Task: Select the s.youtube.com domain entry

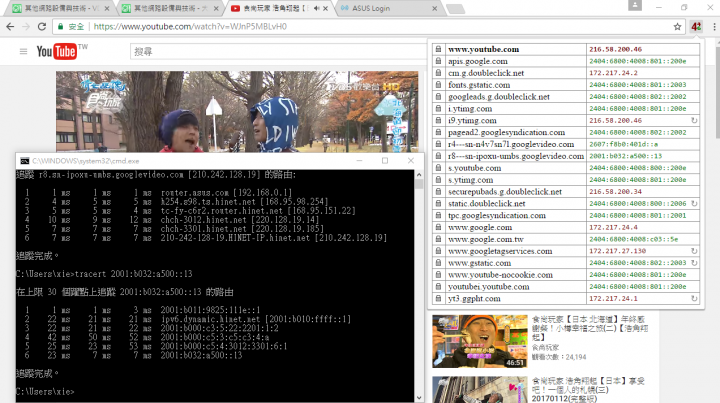Action: click(x=475, y=168)
